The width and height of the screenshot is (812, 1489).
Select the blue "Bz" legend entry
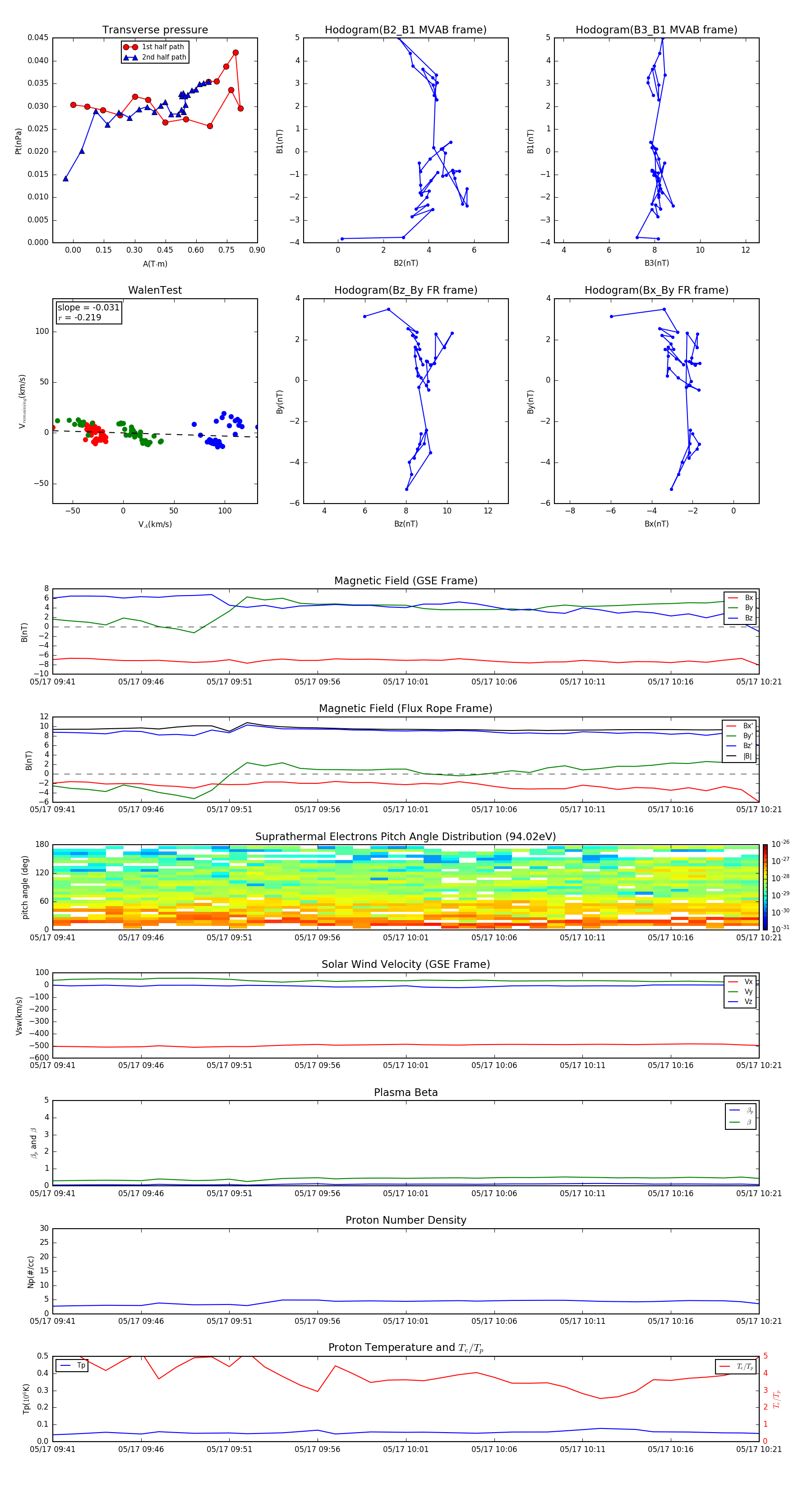coord(740,618)
